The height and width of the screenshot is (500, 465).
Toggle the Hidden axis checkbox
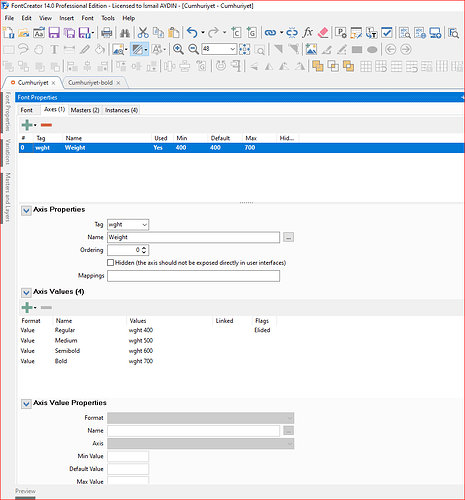pyautogui.click(x=110, y=263)
